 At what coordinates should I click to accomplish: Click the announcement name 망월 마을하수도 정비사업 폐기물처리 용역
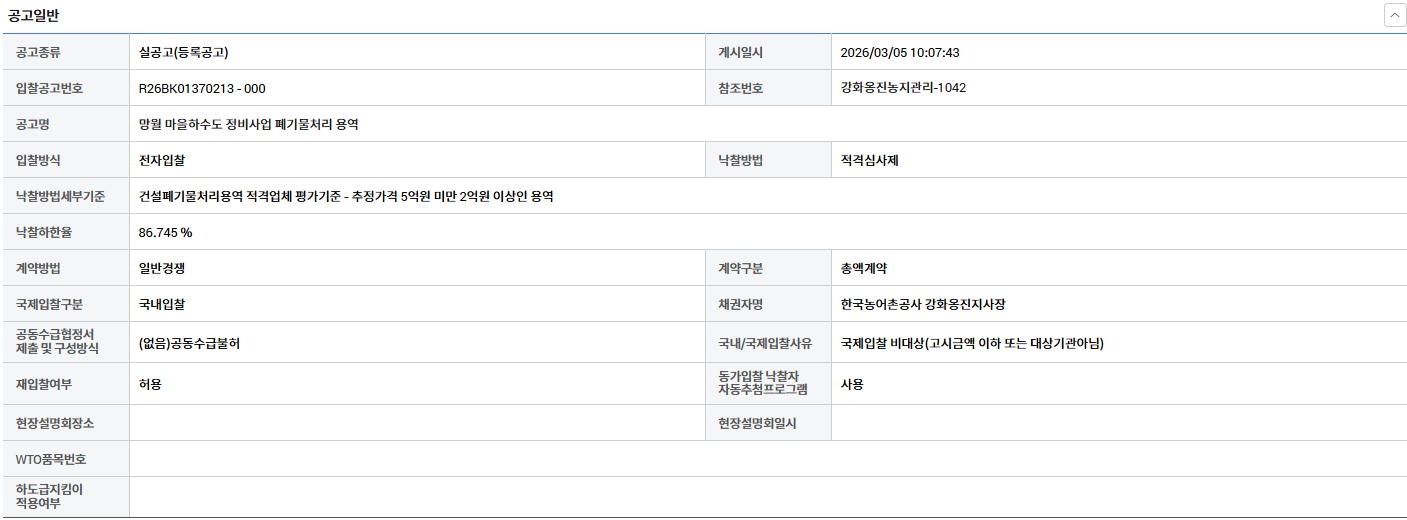click(x=248, y=124)
